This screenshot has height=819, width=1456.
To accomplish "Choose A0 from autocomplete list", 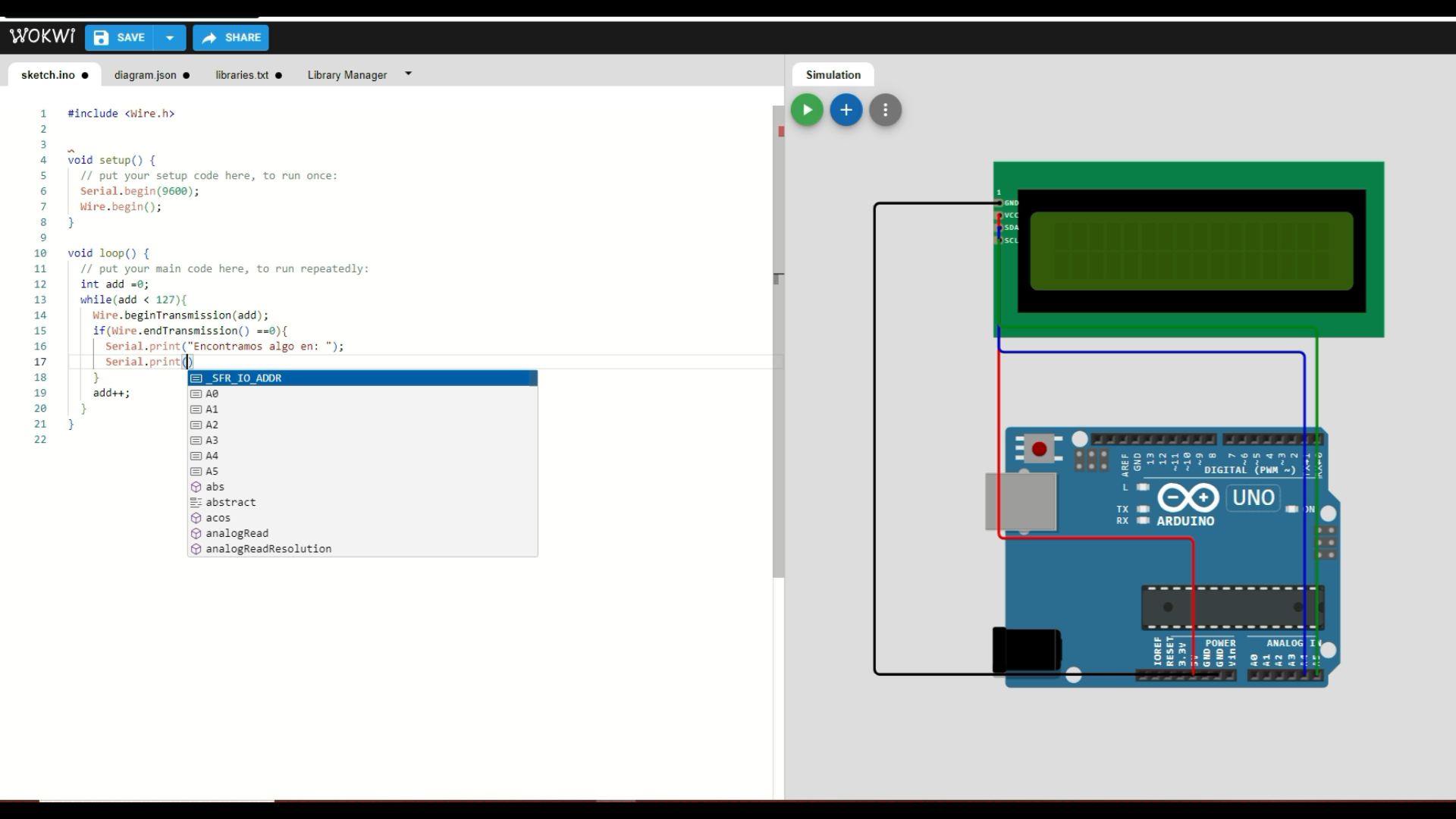I will click(x=362, y=394).
